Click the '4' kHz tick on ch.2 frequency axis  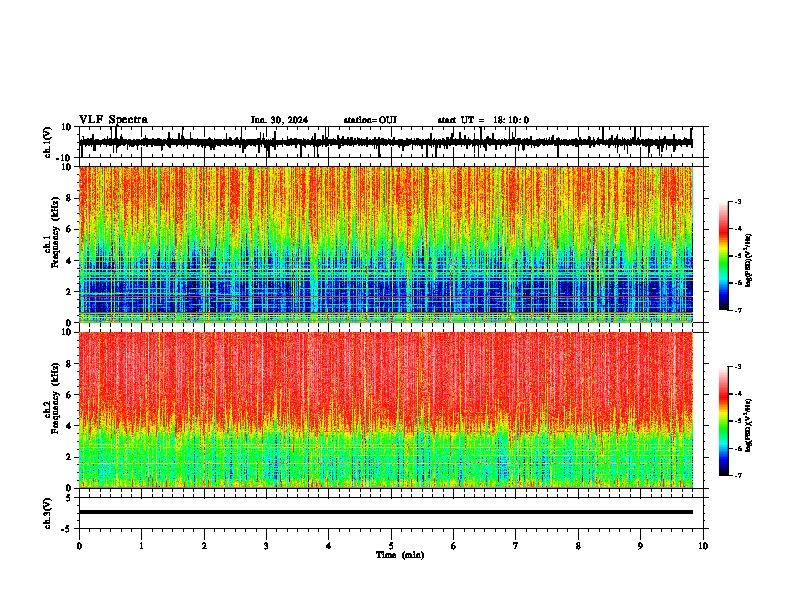click(x=70, y=426)
